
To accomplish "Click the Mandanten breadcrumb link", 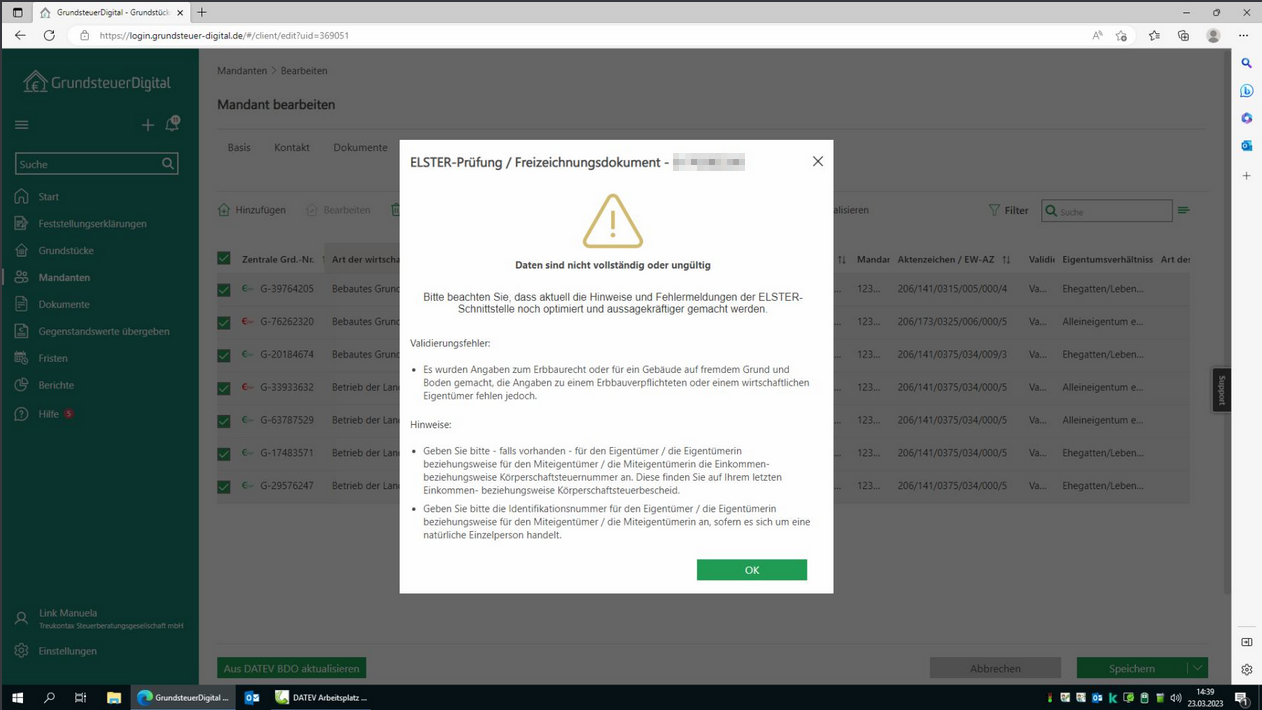I will pos(242,71).
